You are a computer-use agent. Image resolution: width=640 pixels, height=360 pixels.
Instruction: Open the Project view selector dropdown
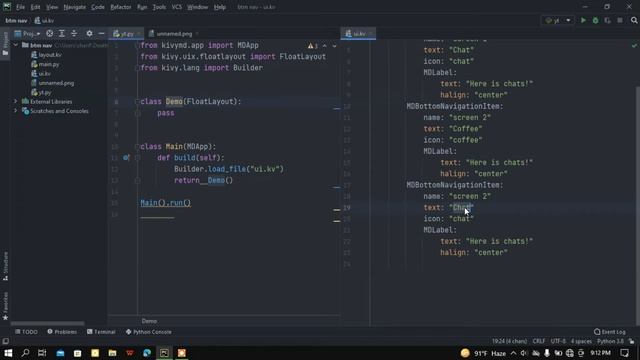[x=27, y=33]
